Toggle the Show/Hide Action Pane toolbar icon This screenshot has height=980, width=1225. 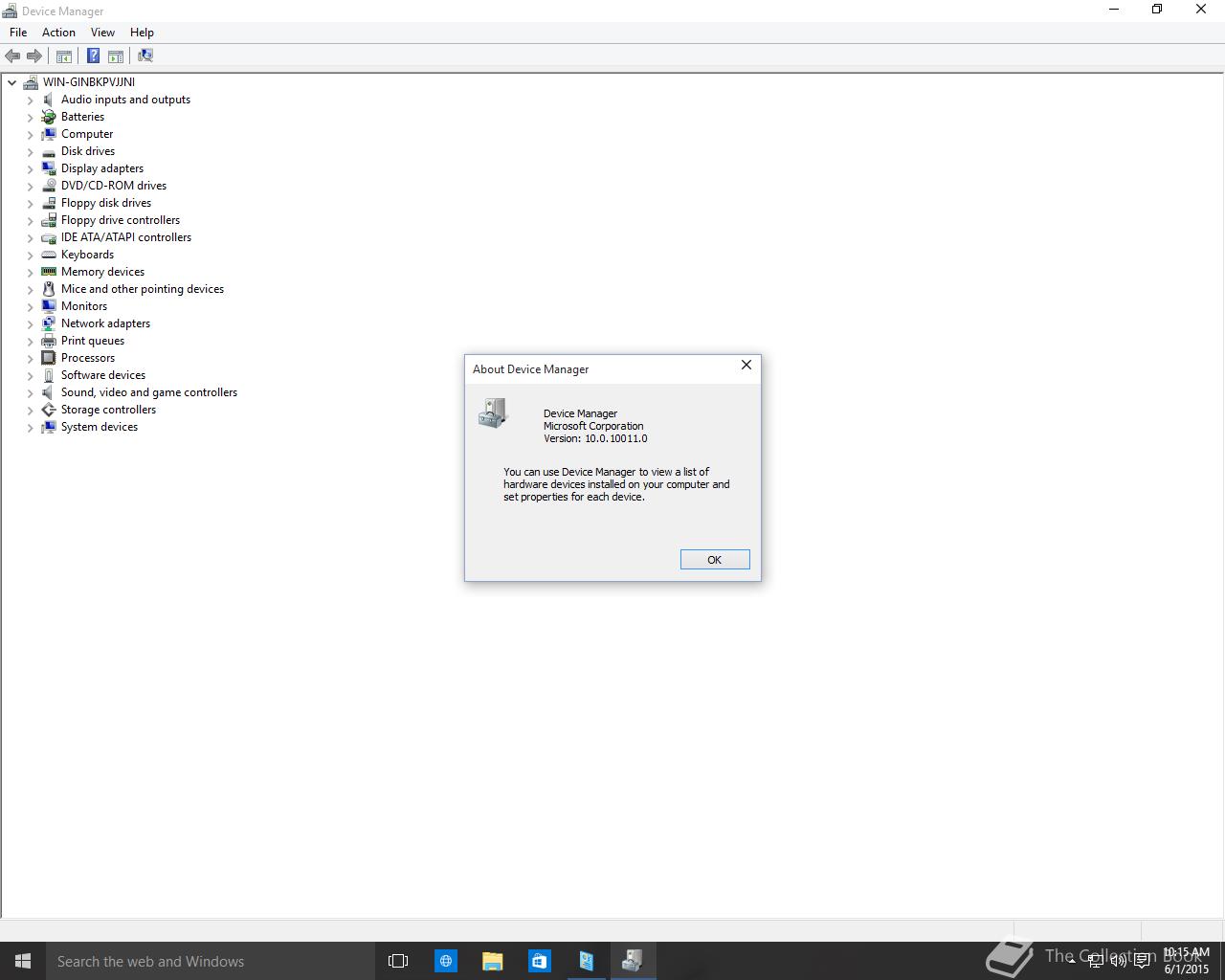coord(116,56)
